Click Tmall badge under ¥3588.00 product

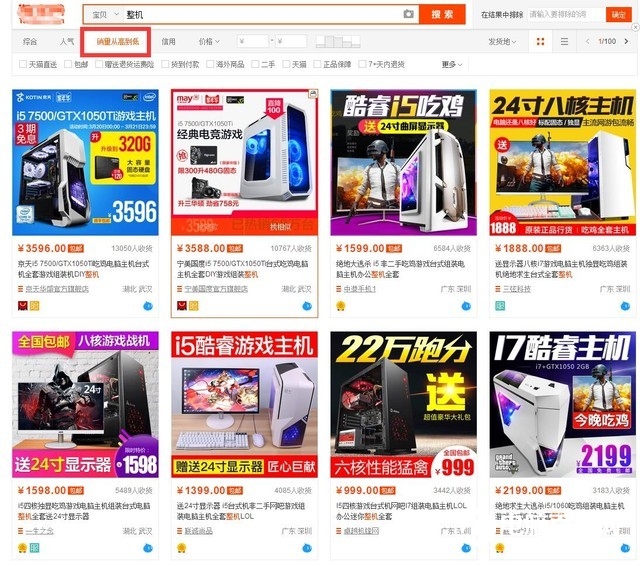click(182, 306)
